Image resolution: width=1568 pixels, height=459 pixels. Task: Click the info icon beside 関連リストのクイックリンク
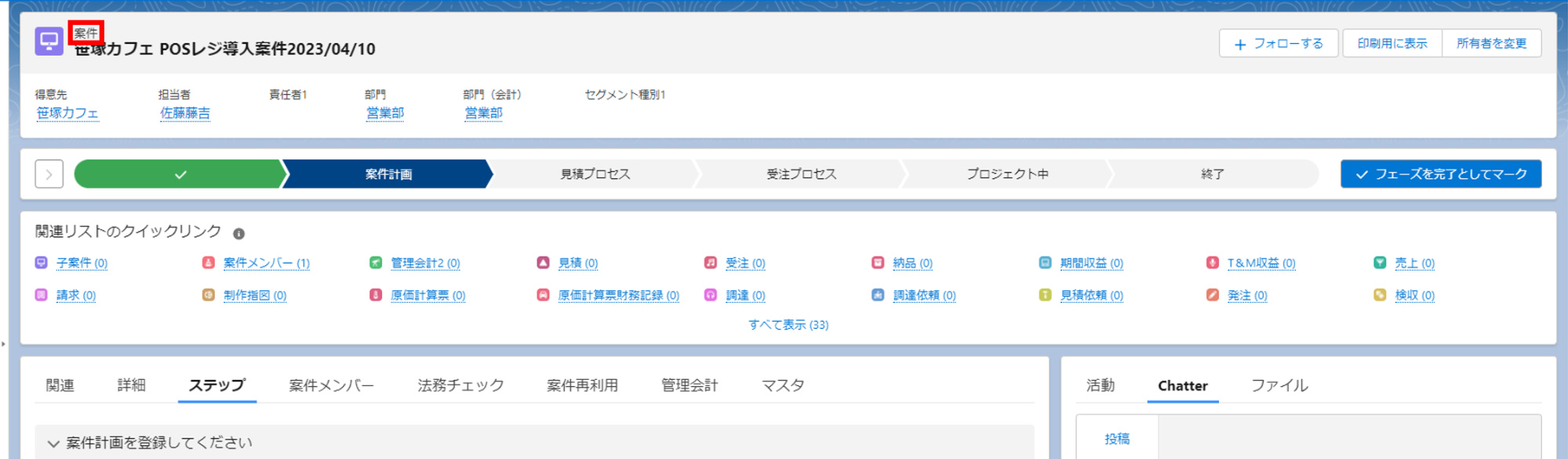[x=239, y=234]
